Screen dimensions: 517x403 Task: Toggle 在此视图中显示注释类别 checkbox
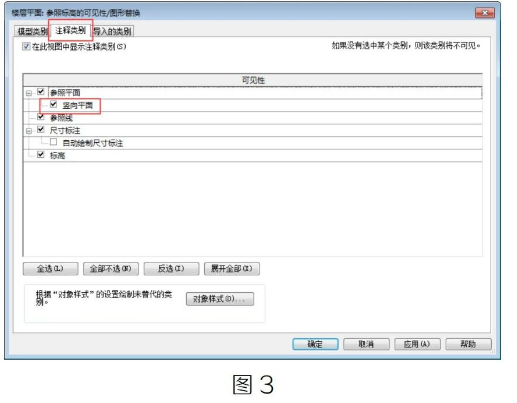point(26,46)
